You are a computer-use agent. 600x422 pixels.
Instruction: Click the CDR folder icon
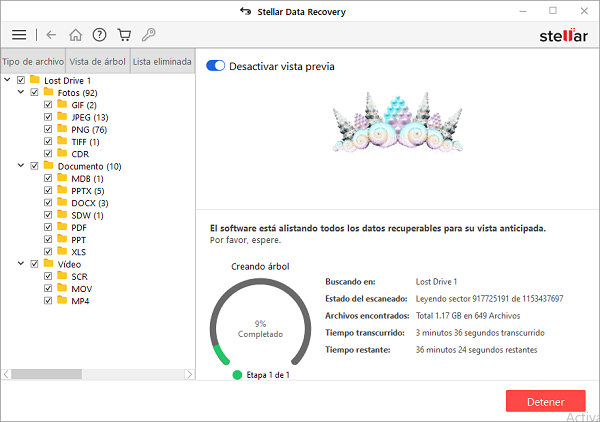click(x=62, y=153)
